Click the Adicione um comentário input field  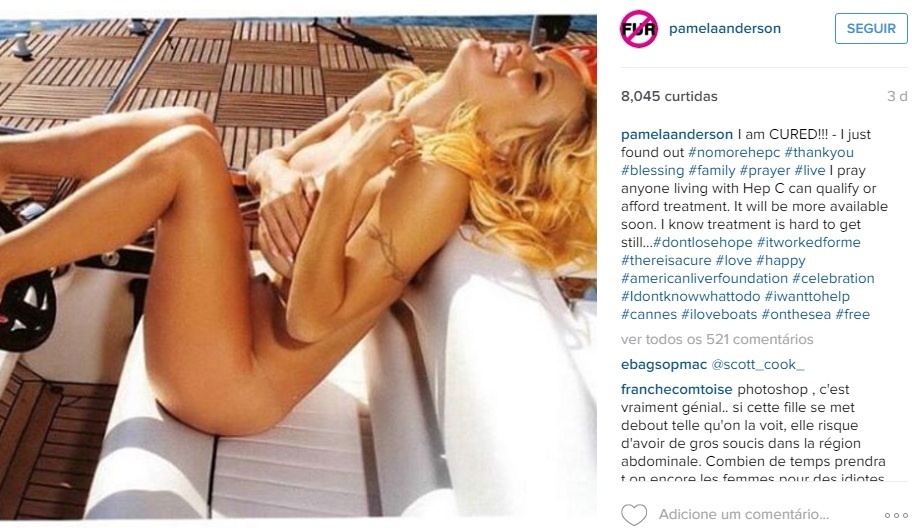click(x=744, y=515)
